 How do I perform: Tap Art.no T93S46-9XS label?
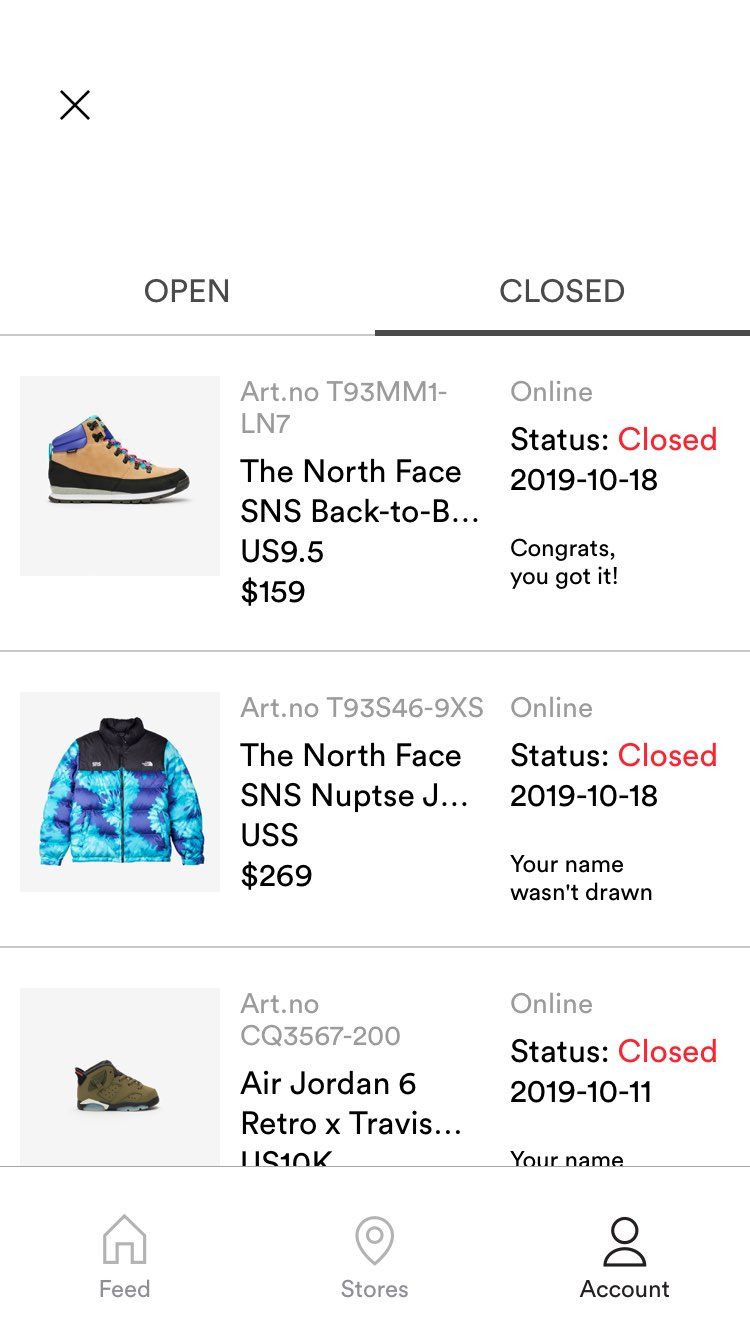[362, 708]
